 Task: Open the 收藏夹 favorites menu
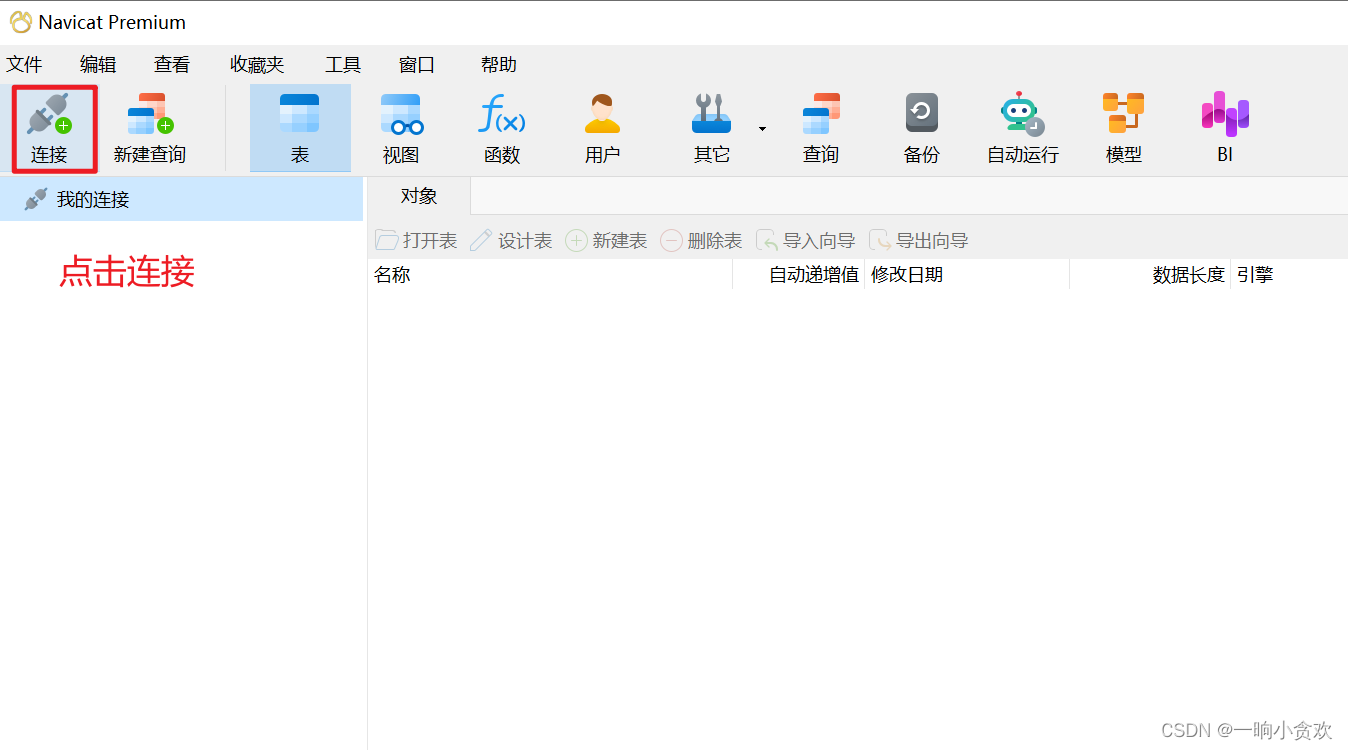coord(257,65)
